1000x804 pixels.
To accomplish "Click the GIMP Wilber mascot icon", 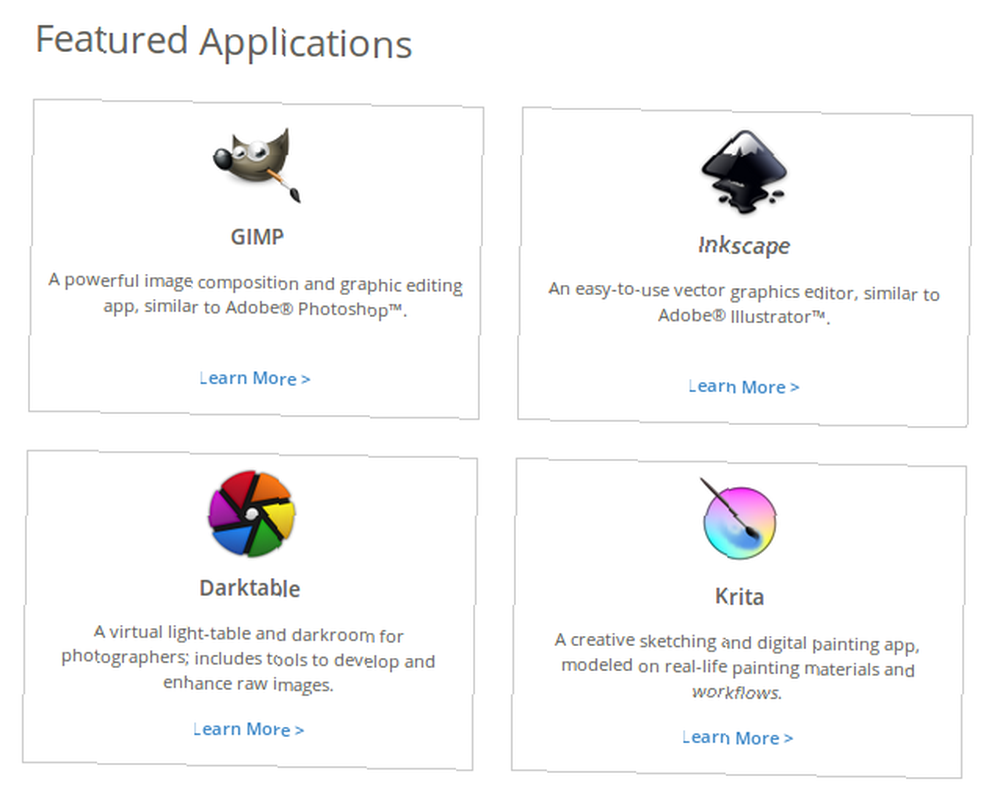I will [256, 166].
